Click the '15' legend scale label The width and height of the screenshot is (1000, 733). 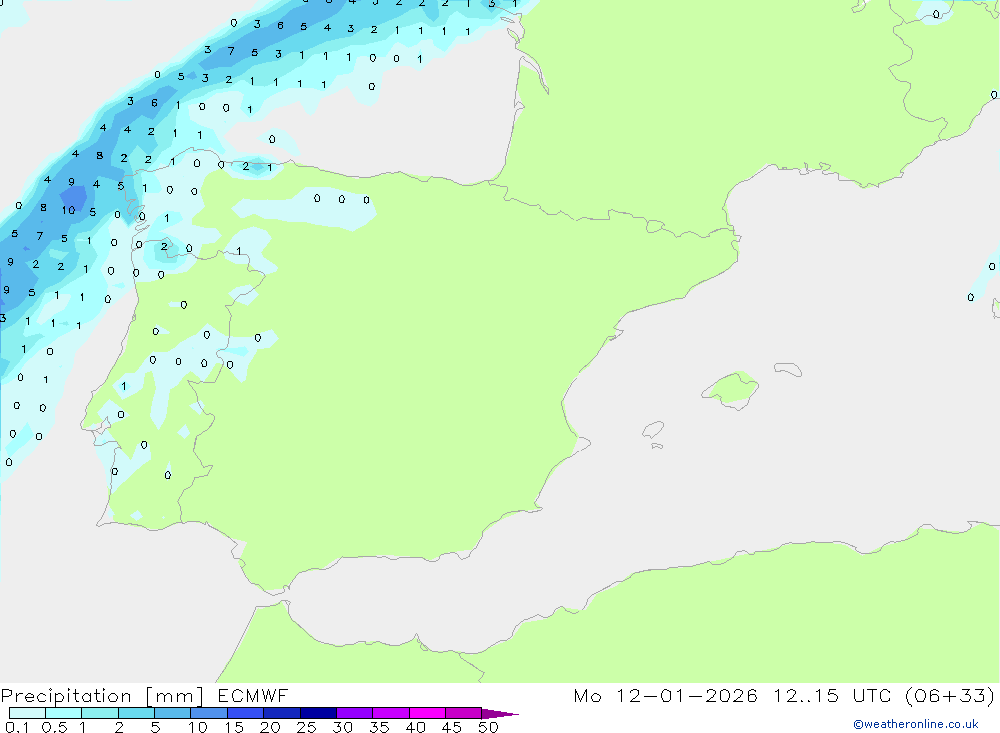click(234, 727)
